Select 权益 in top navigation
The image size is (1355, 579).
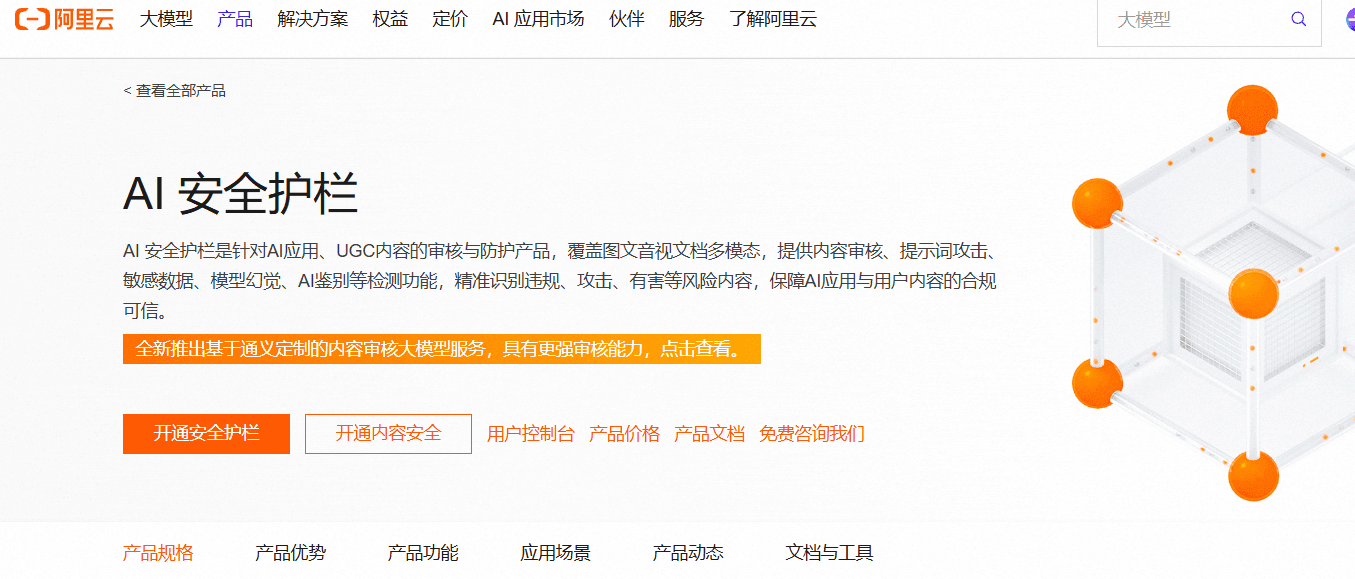click(390, 19)
